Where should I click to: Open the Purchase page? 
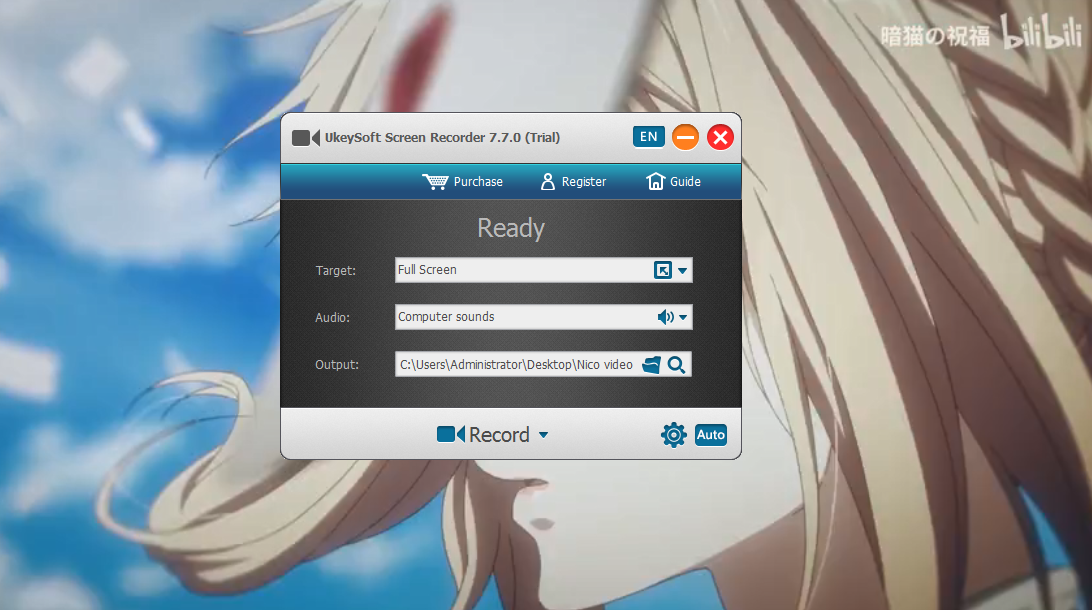(x=463, y=182)
